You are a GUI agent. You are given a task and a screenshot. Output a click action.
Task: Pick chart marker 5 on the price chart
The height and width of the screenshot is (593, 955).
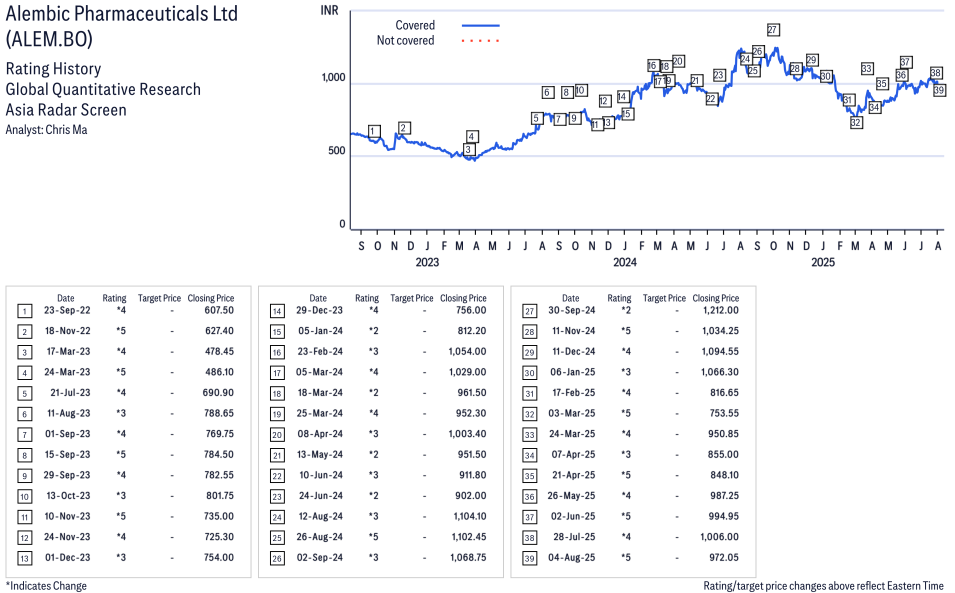537,118
